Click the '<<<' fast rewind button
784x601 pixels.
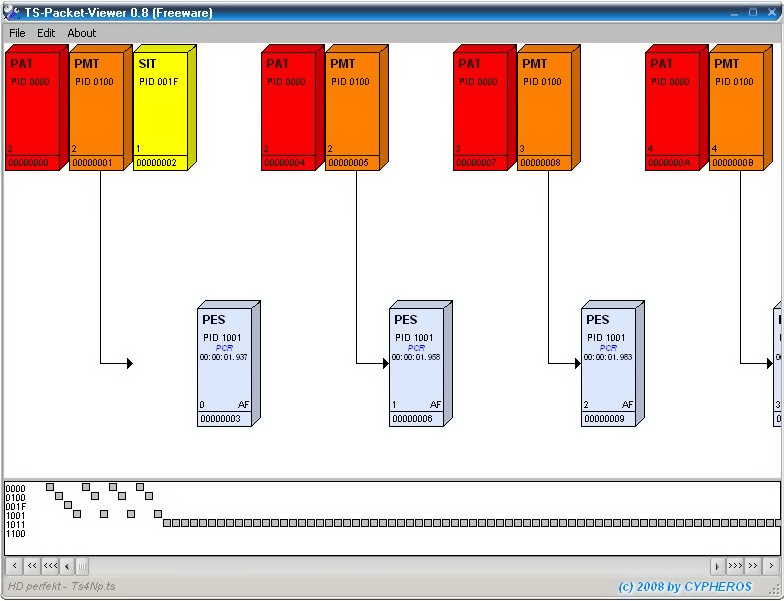(50, 566)
